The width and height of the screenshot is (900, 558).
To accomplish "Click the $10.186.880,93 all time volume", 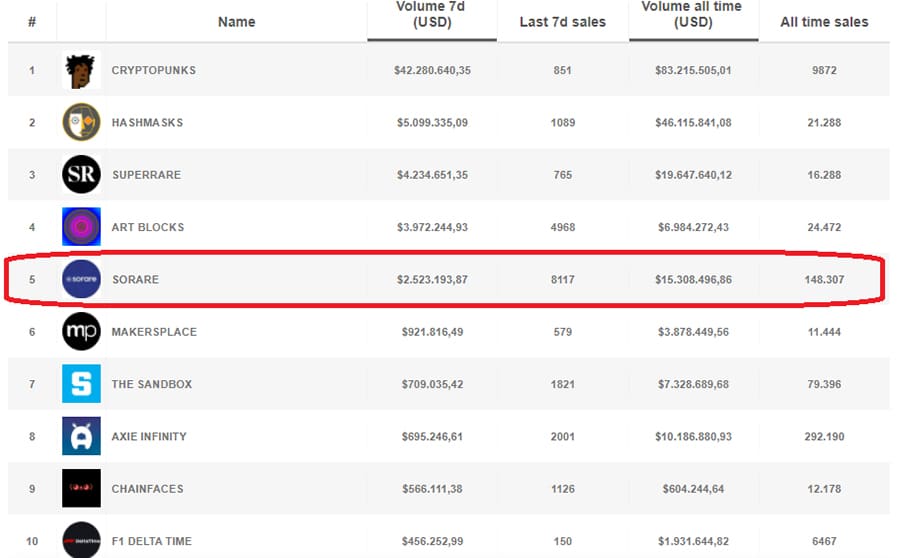I will pos(693,436).
